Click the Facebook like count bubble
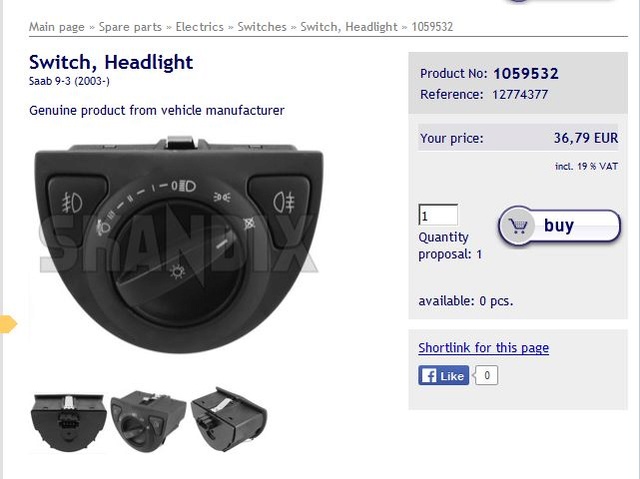 [487, 375]
